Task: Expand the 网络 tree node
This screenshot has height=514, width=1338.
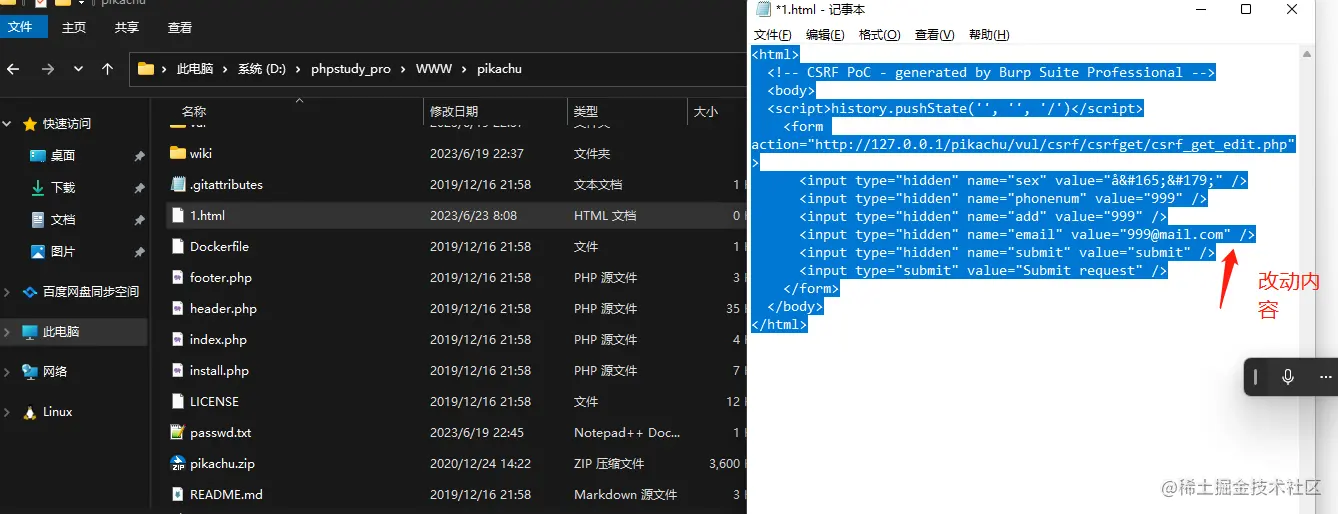Action: coord(7,371)
